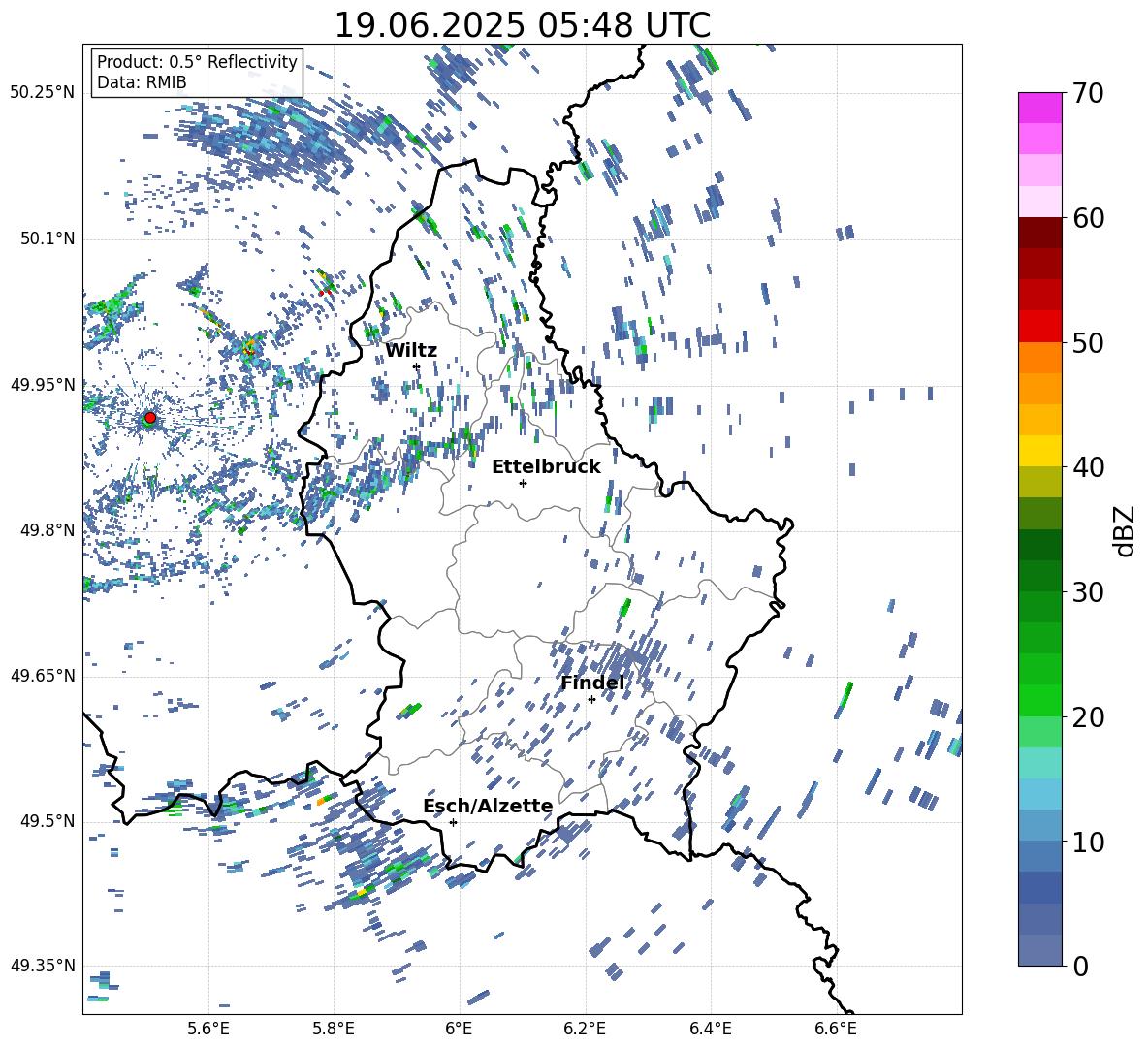Click the 0 value on the colorbar
This screenshot has width=1148, height=1048.
(x=1080, y=966)
